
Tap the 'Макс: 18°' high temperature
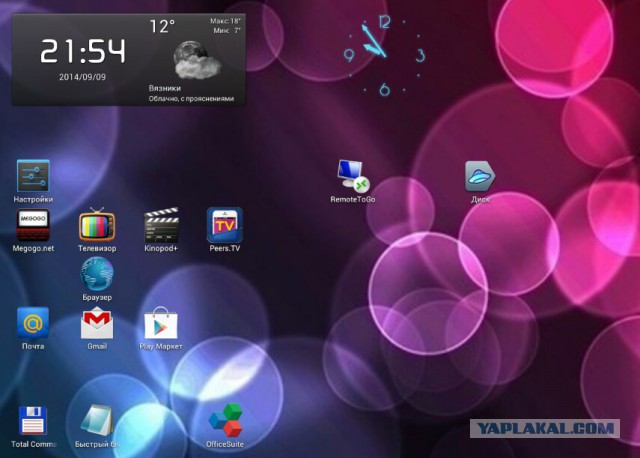[225, 21]
